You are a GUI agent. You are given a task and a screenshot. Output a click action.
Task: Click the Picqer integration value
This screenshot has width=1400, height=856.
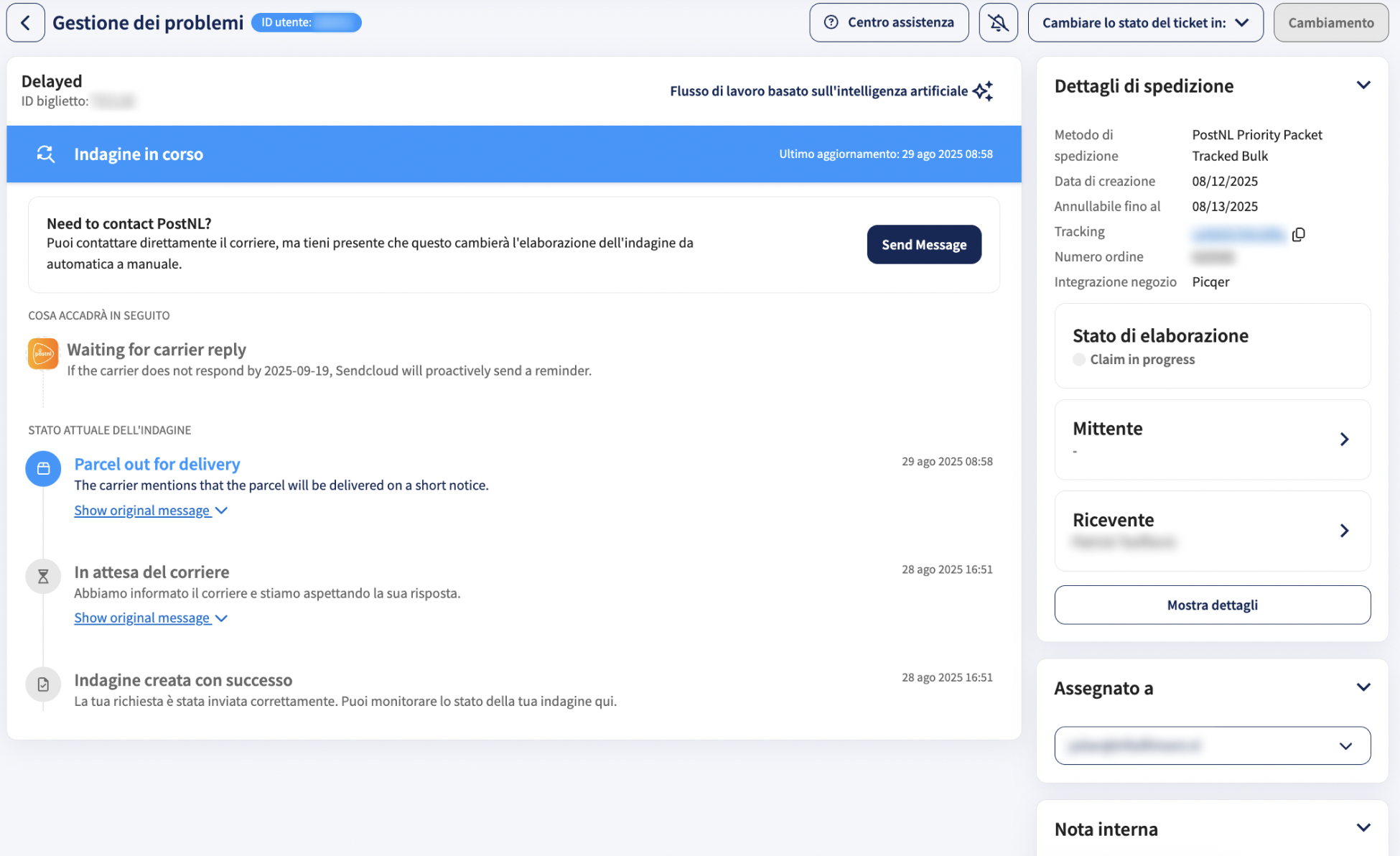point(1210,282)
